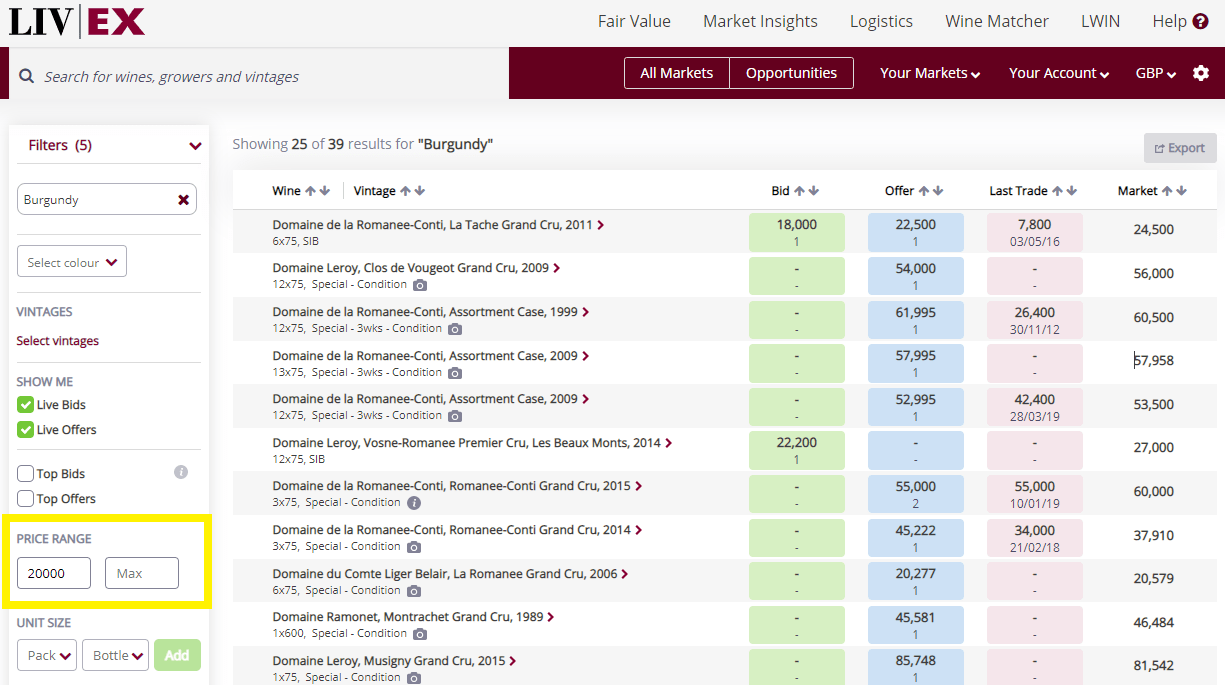The image size is (1225, 685).
Task: Open settings gear icon
Action: pyautogui.click(x=1201, y=73)
